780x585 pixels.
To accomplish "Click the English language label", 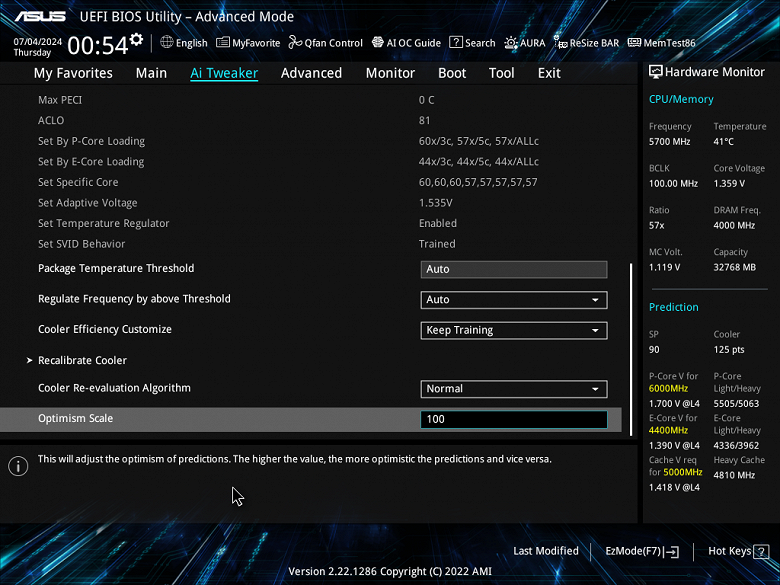I will click(x=192, y=43).
